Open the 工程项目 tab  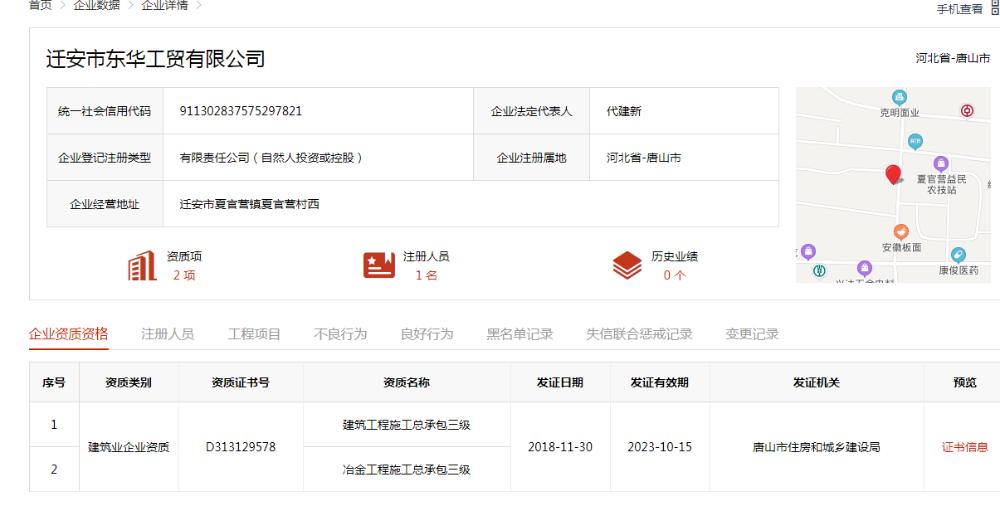[x=254, y=334]
